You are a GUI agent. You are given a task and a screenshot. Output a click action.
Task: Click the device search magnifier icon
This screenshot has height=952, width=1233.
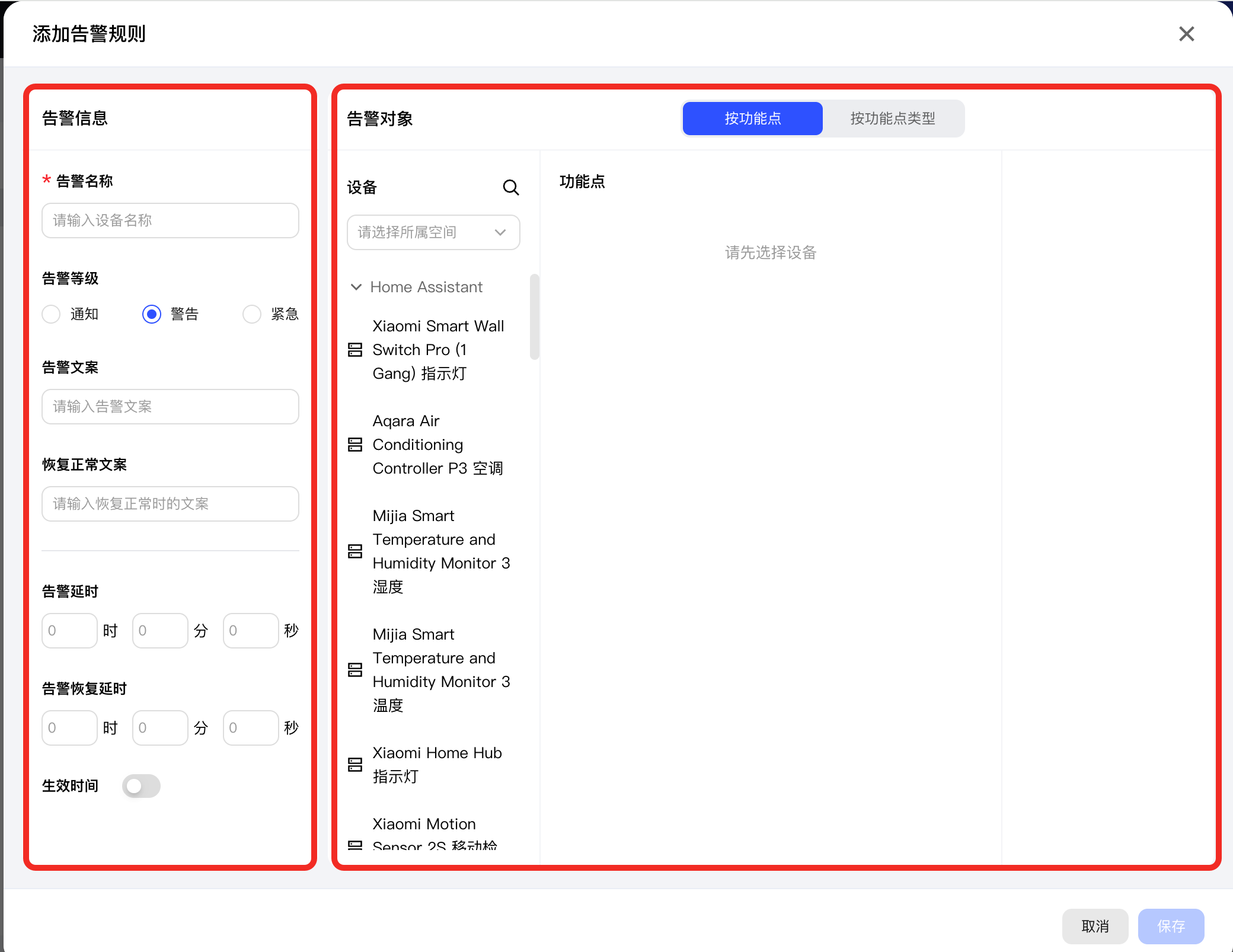pyautogui.click(x=510, y=187)
